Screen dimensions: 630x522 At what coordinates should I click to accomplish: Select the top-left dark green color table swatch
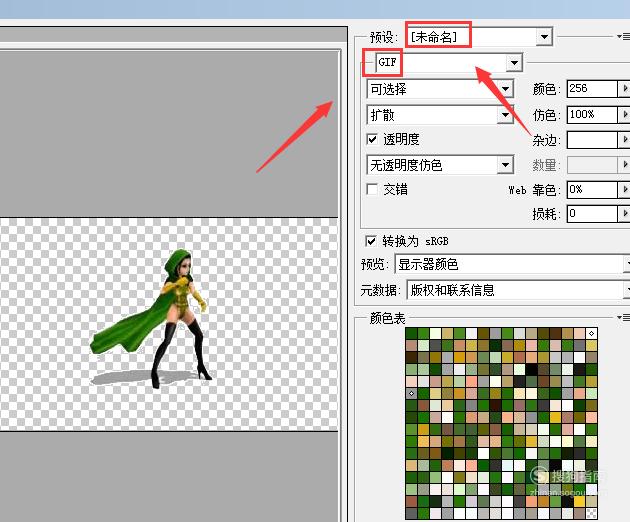(411, 333)
